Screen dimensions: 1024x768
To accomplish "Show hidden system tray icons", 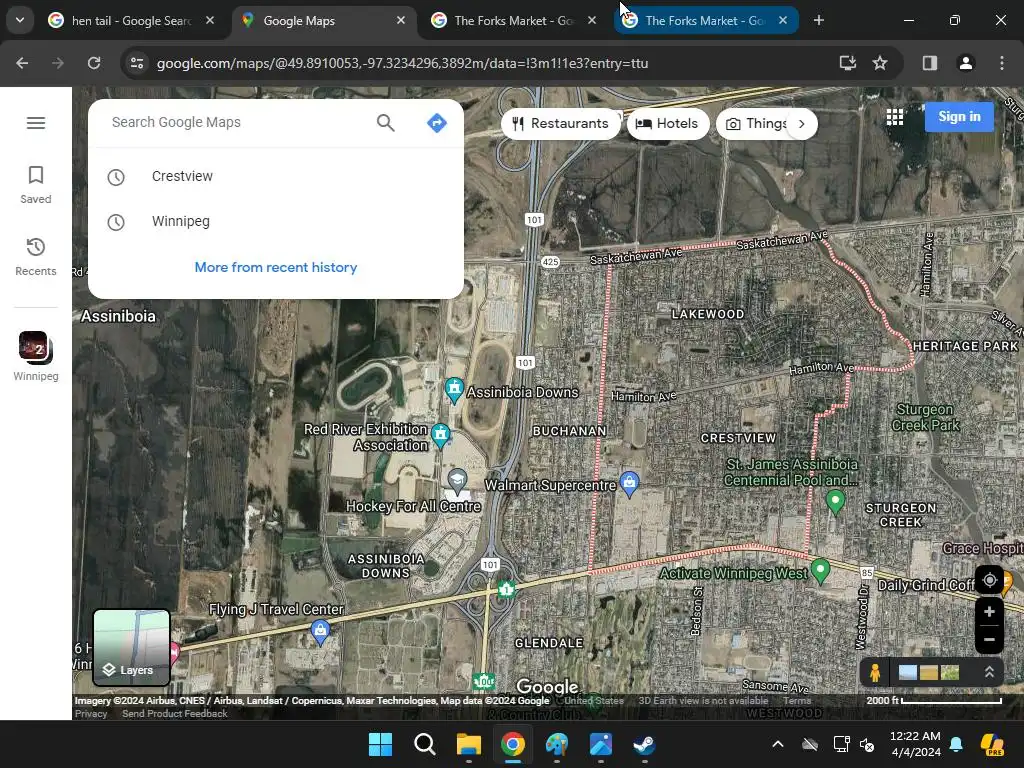I will pyautogui.click(x=778, y=744).
